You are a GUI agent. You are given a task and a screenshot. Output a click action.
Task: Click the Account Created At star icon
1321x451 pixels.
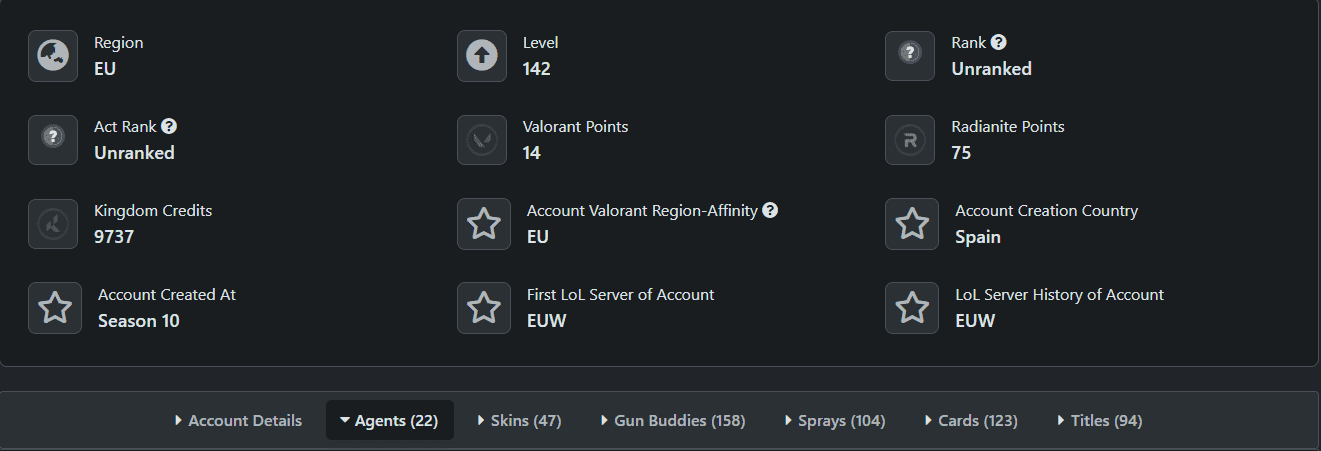[55, 308]
